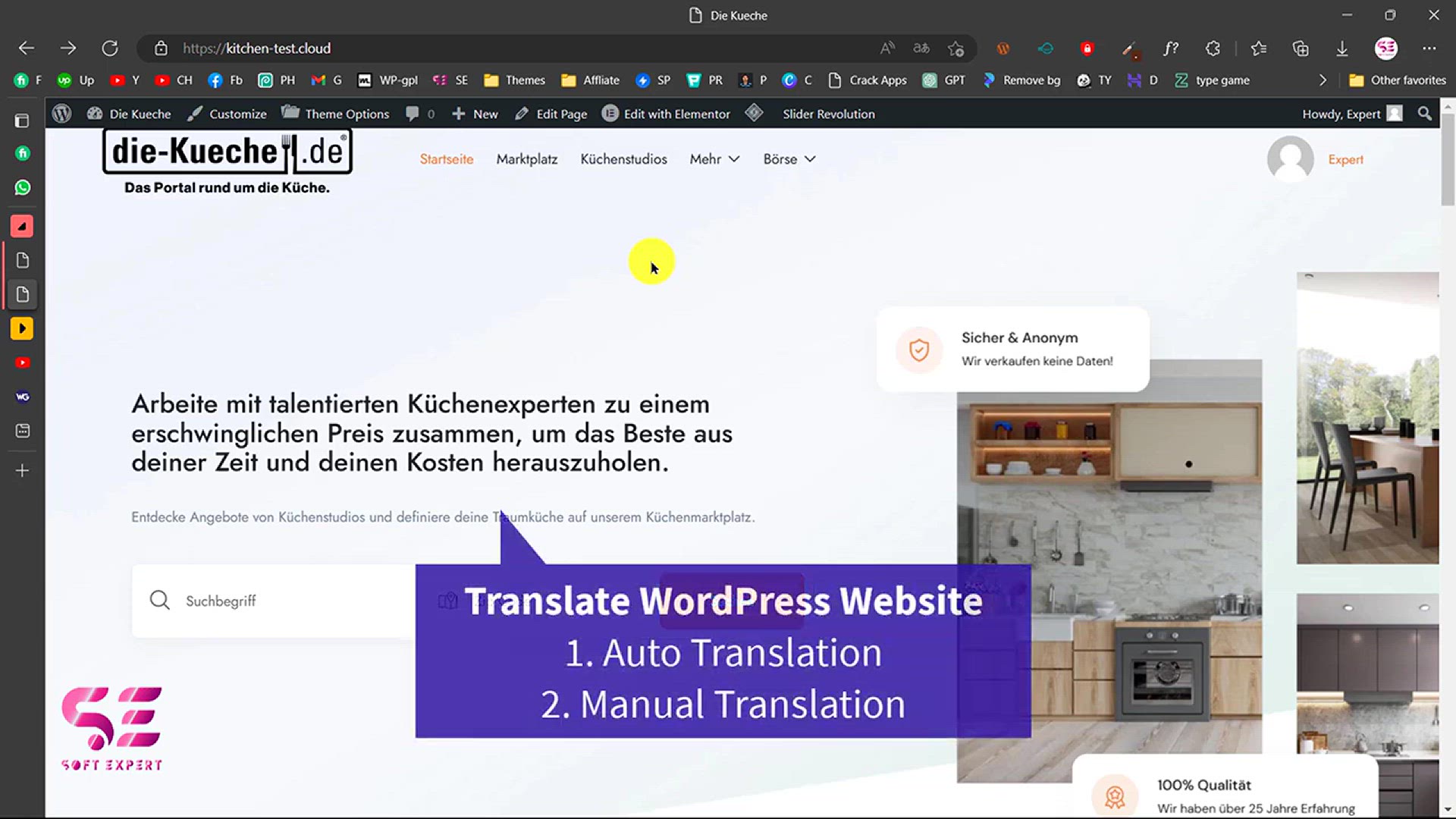This screenshot has width=1456, height=819.
Task: Click the browser address bar URL
Action: (x=256, y=49)
